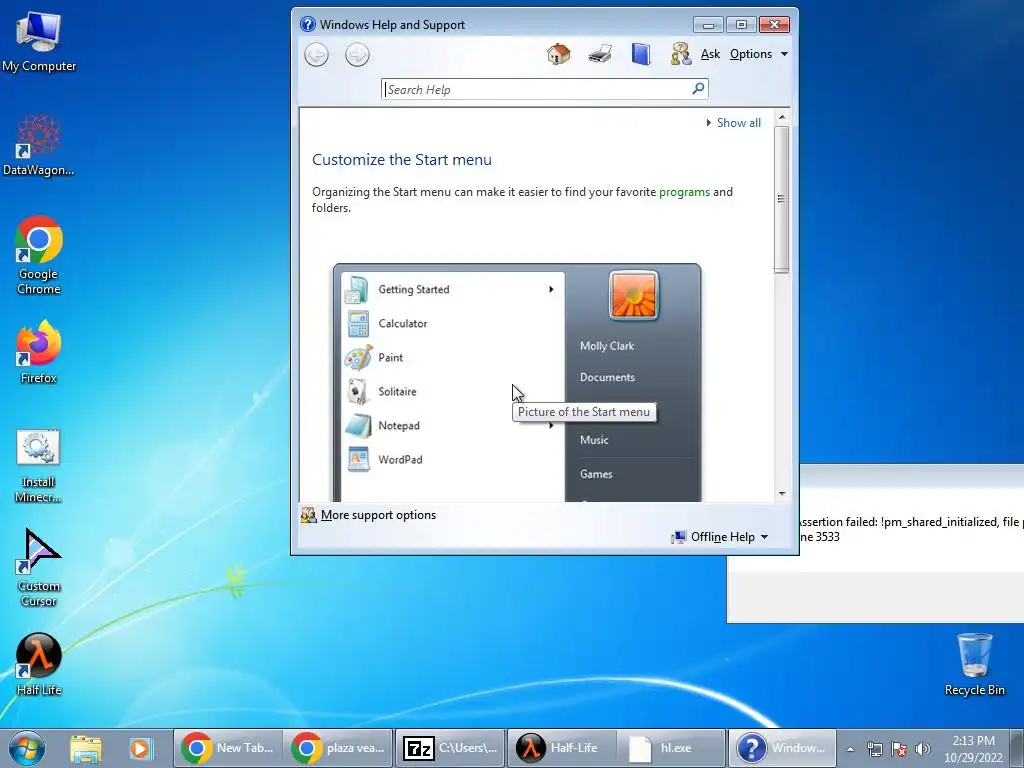The image size is (1024, 768).
Task: Open Help and Support home icon
Action: click(x=558, y=54)
